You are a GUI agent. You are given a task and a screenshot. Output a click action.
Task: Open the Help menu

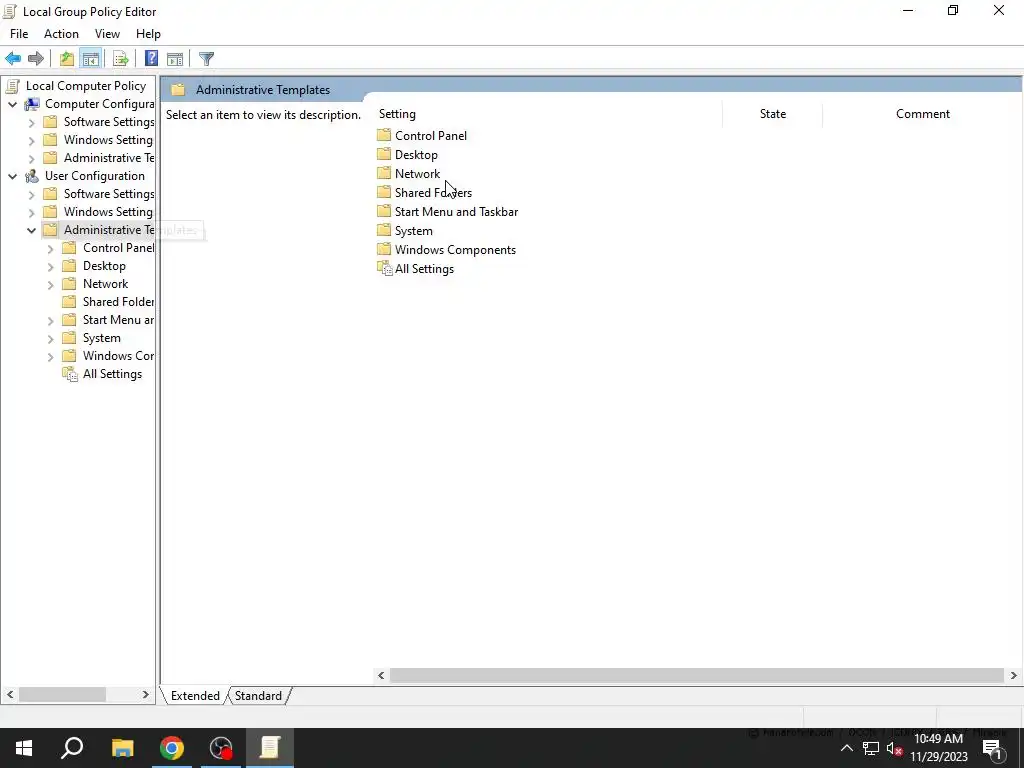[x=148, y=34]
